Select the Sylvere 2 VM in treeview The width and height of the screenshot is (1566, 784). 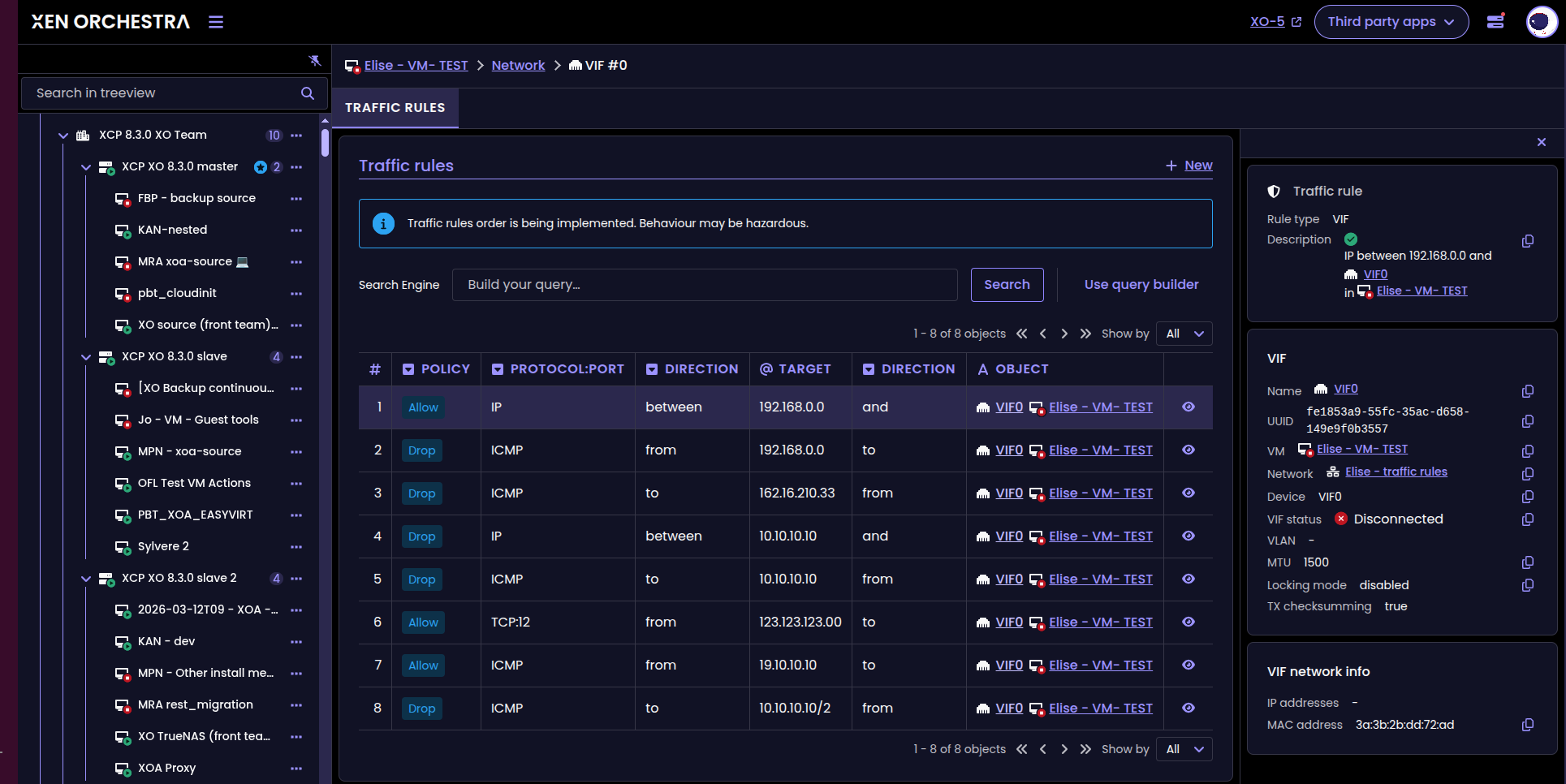click(163, 546)
